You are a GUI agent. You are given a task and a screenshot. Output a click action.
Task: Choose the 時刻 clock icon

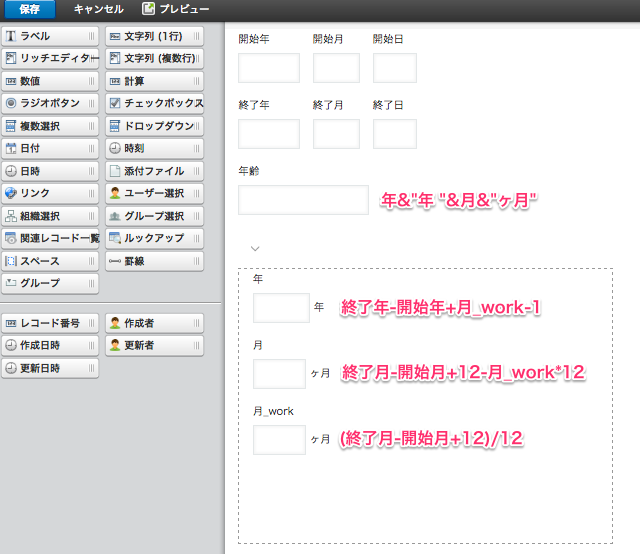coord(115,148)
